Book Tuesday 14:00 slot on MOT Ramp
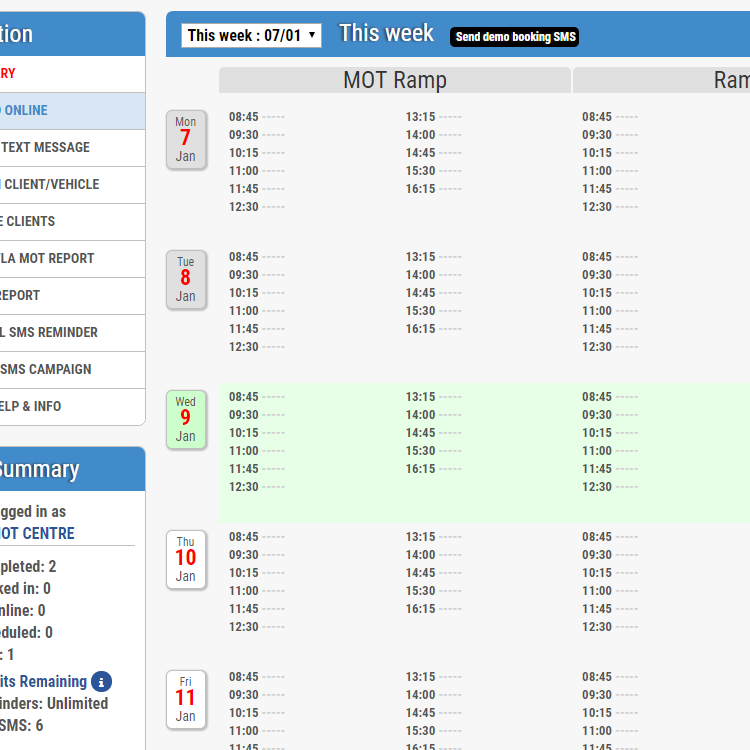Screen dimensions: 750x750 [x=434, y=275]
